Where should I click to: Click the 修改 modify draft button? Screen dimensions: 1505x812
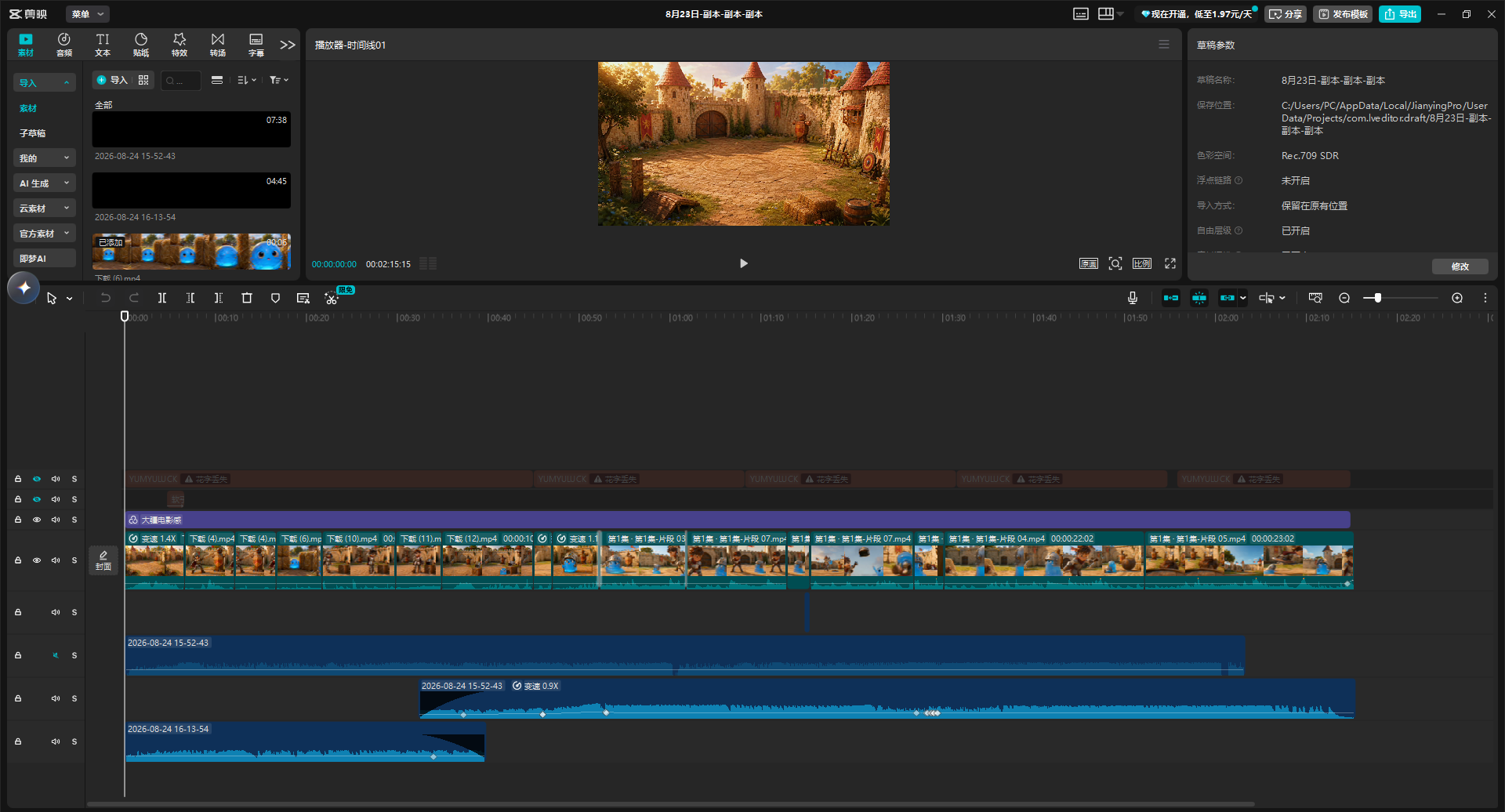[1460, 266]
